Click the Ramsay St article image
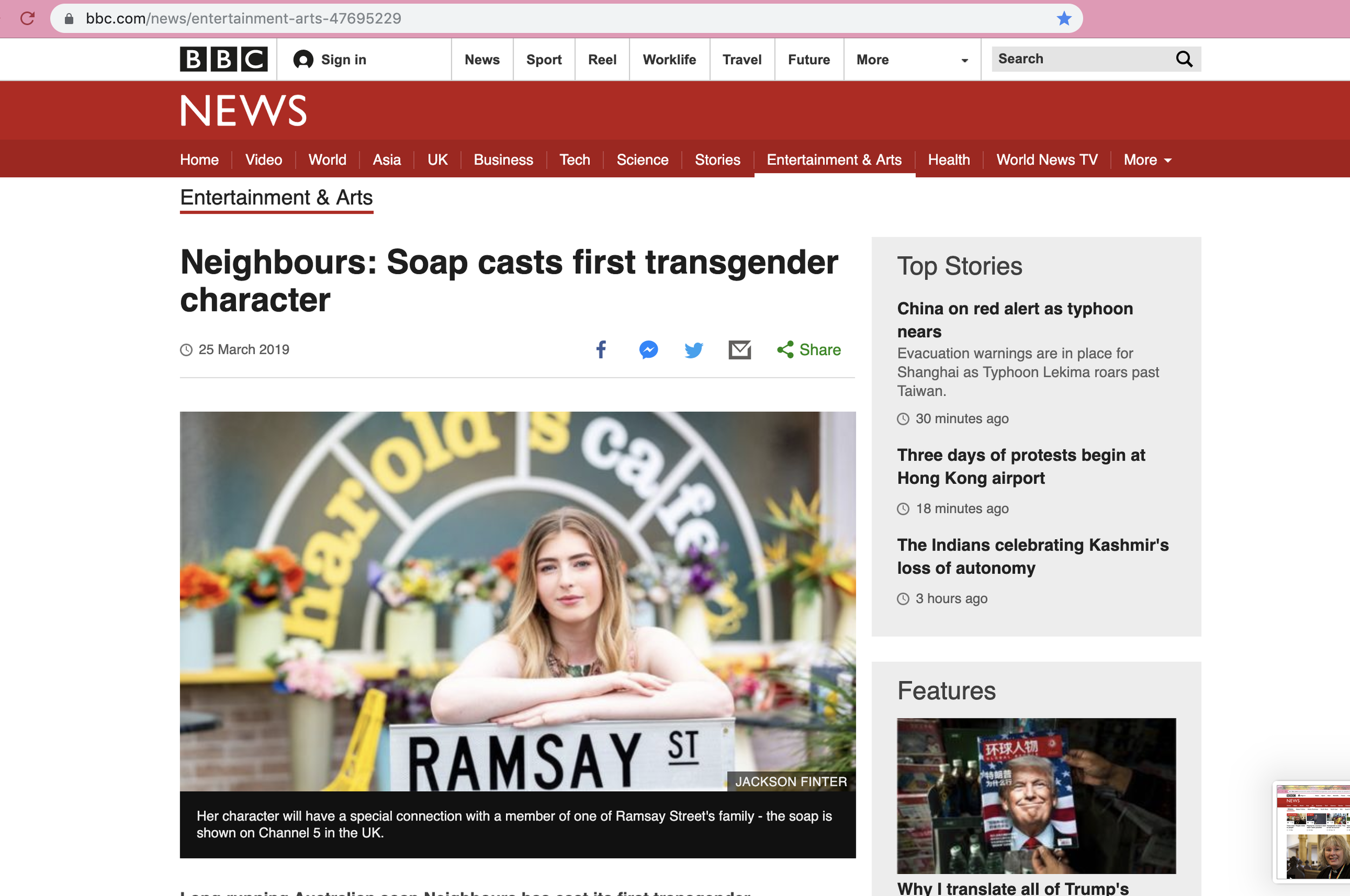This screenshot has height=896, width=1350. click(x=517, y=601)
